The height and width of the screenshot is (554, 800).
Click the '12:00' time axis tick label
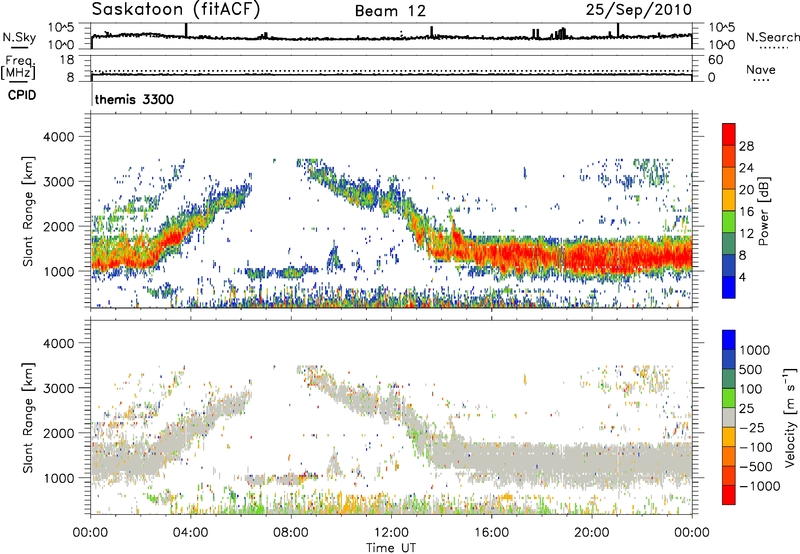click(391, 533)
